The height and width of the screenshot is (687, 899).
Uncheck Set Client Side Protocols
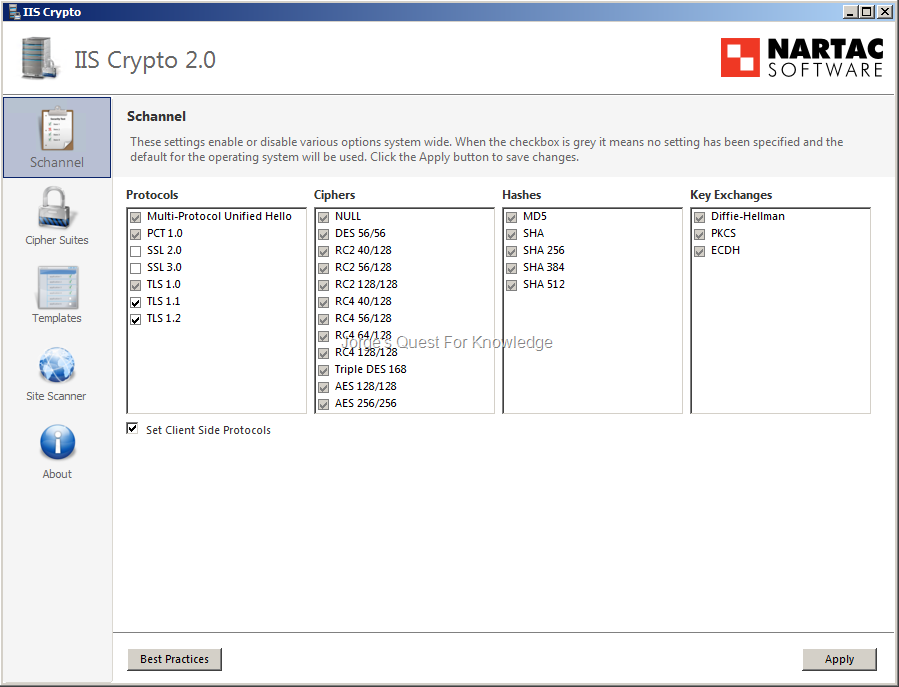132,428
